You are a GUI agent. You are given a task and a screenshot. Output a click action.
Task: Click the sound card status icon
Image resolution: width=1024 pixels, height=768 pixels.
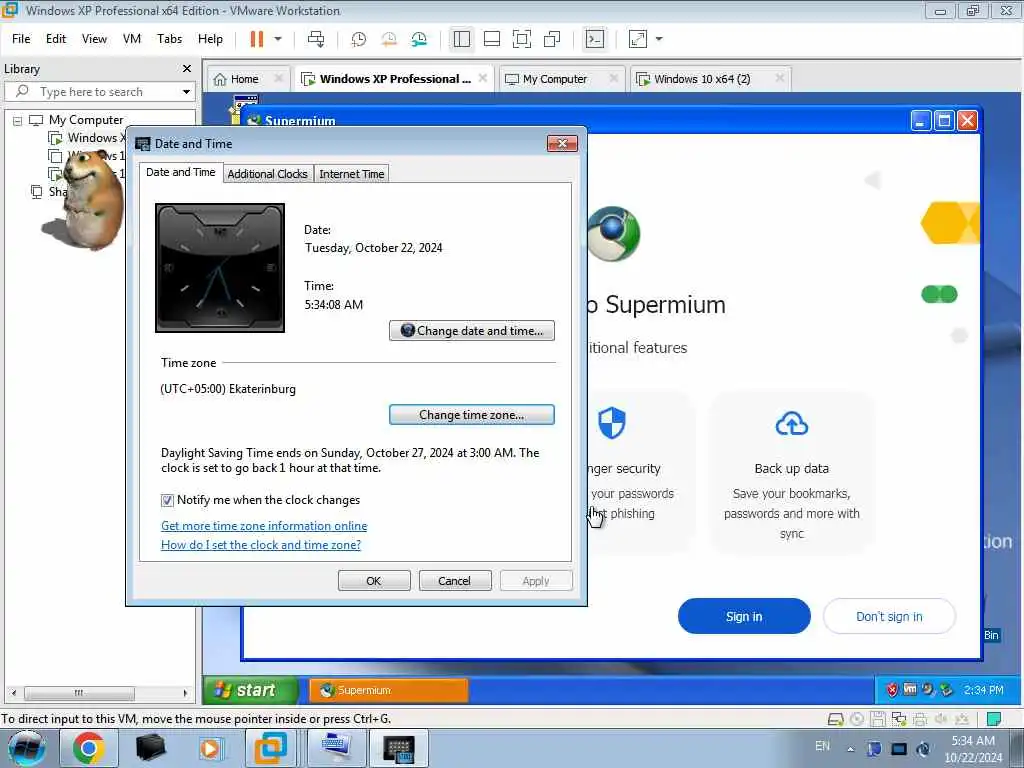941,719
